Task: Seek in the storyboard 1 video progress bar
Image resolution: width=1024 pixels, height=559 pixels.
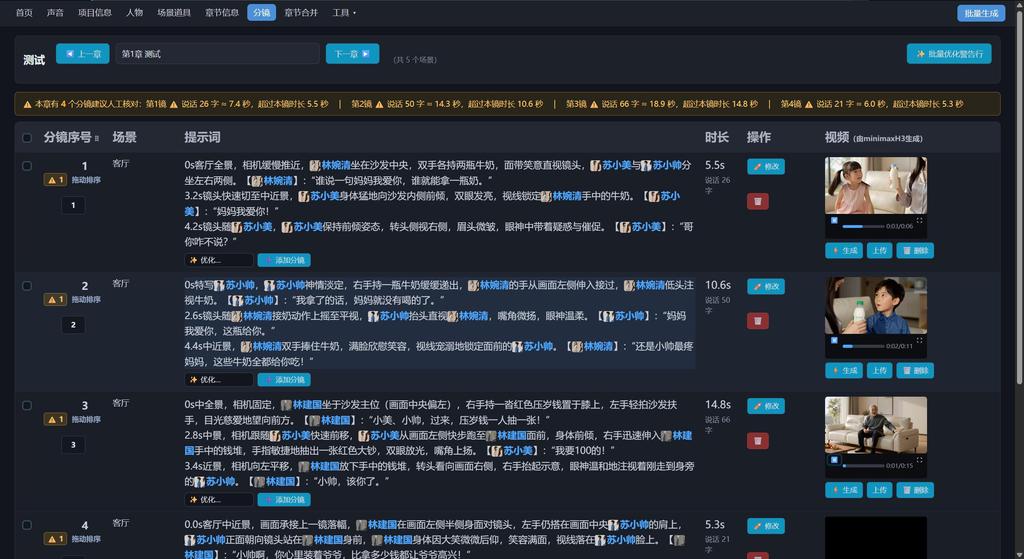Action: click(x=863, y=226)
